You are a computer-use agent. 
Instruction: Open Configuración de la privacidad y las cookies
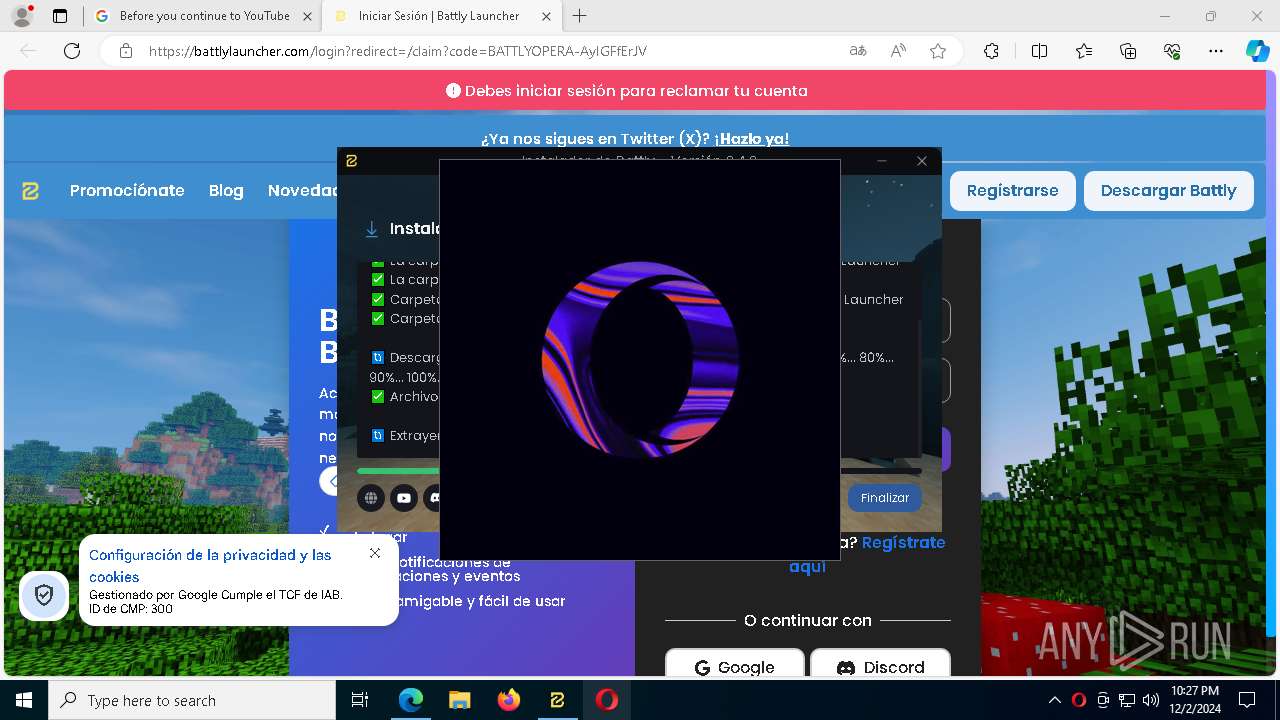click(x=210, y=566)
